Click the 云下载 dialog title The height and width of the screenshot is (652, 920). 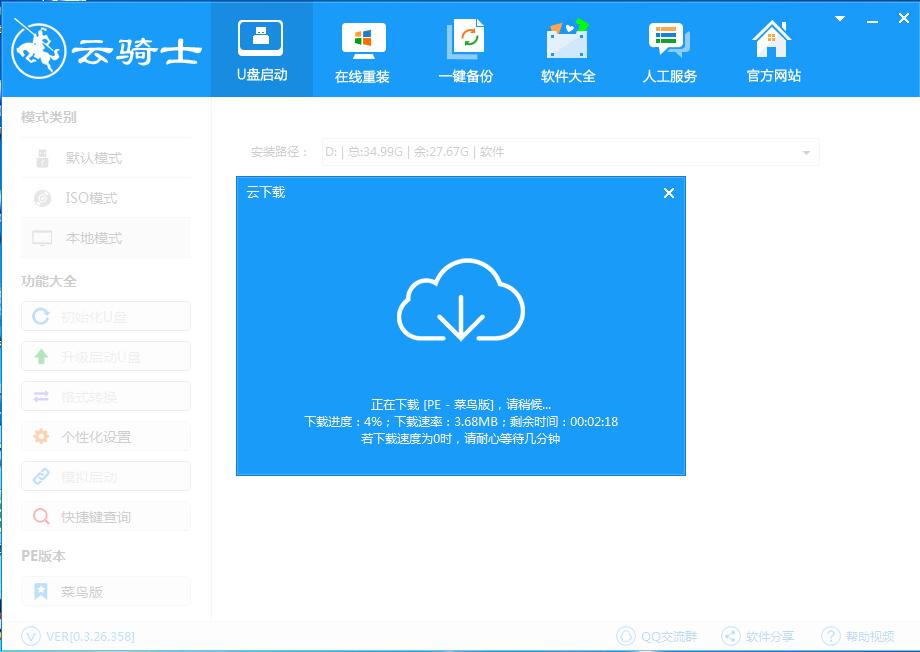pos(266,192)
